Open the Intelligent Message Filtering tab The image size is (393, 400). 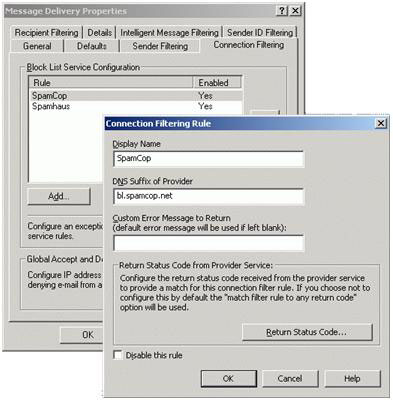pos(169,33)
